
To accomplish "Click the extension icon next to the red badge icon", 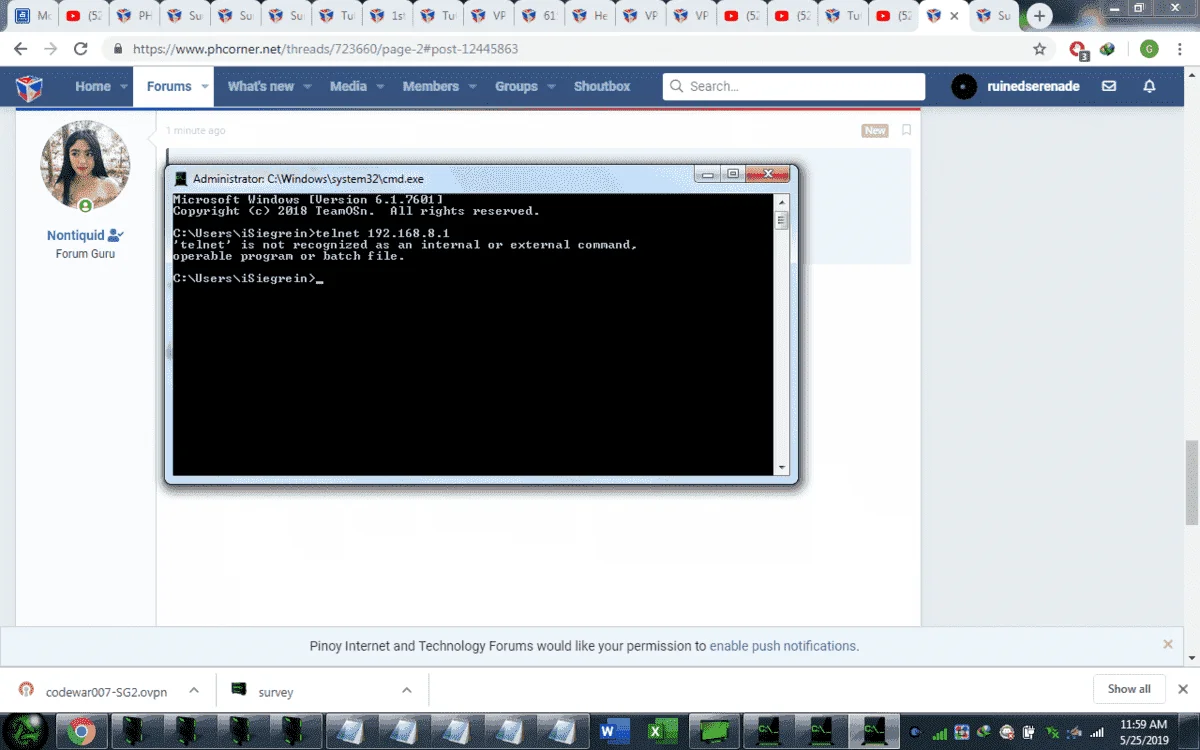I will click(x=1107, y=48).
